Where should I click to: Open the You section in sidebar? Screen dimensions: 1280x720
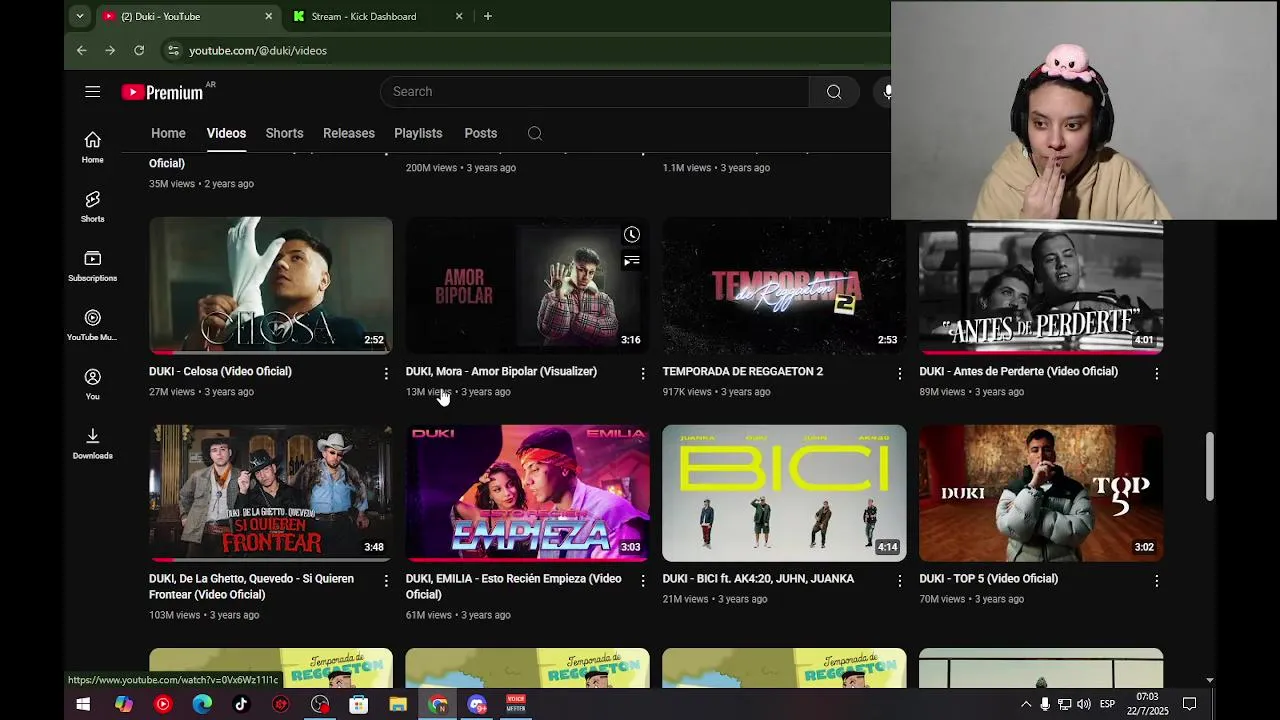coord(92,384)
